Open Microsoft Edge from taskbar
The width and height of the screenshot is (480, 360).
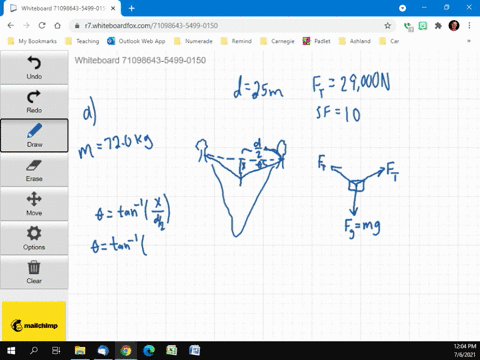pos(149,351)
